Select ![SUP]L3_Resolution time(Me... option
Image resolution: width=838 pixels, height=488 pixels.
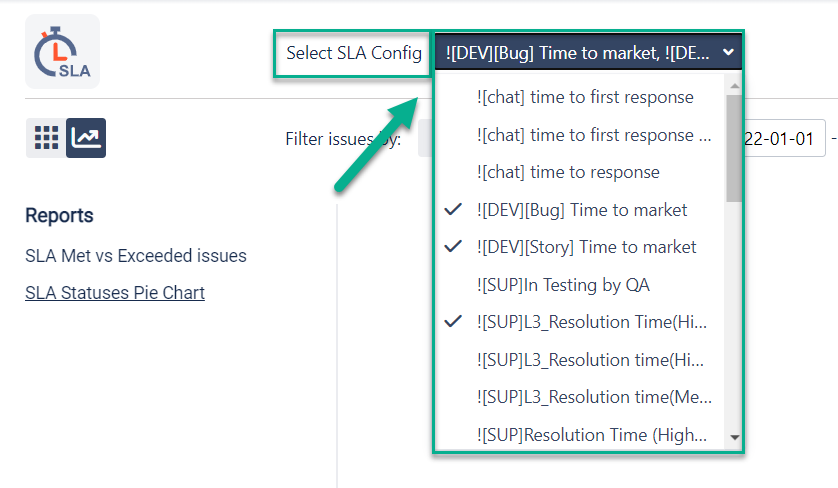click(594, 397)
